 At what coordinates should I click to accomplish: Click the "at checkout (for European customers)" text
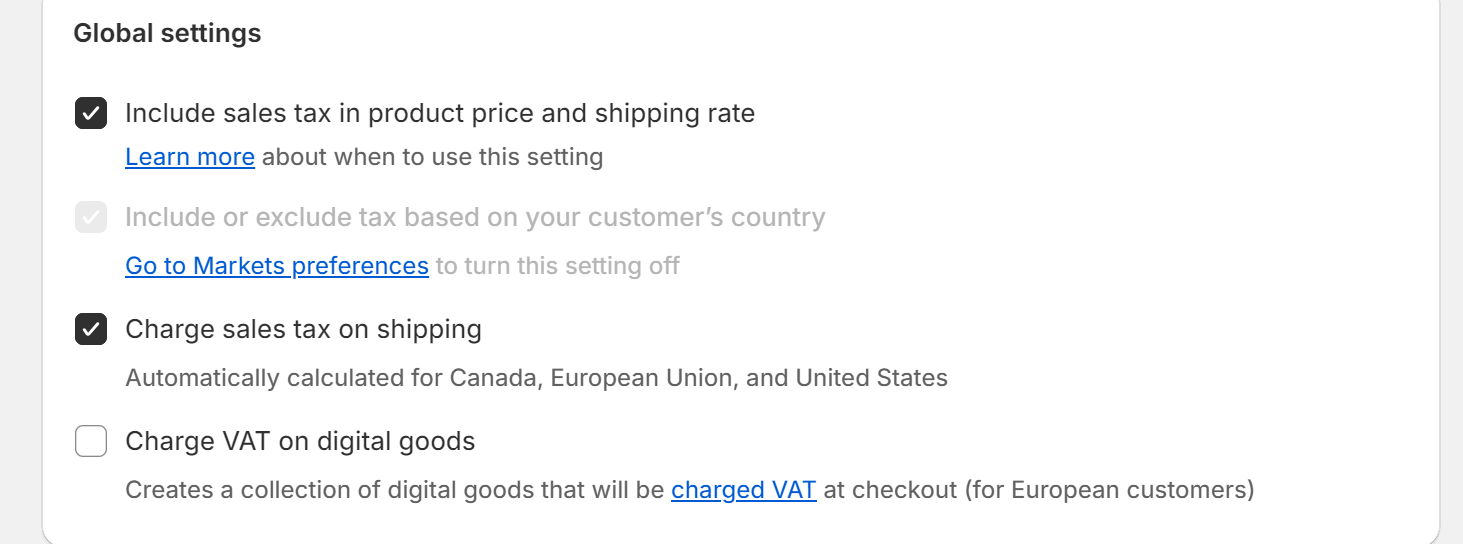tap(1038, 490)
